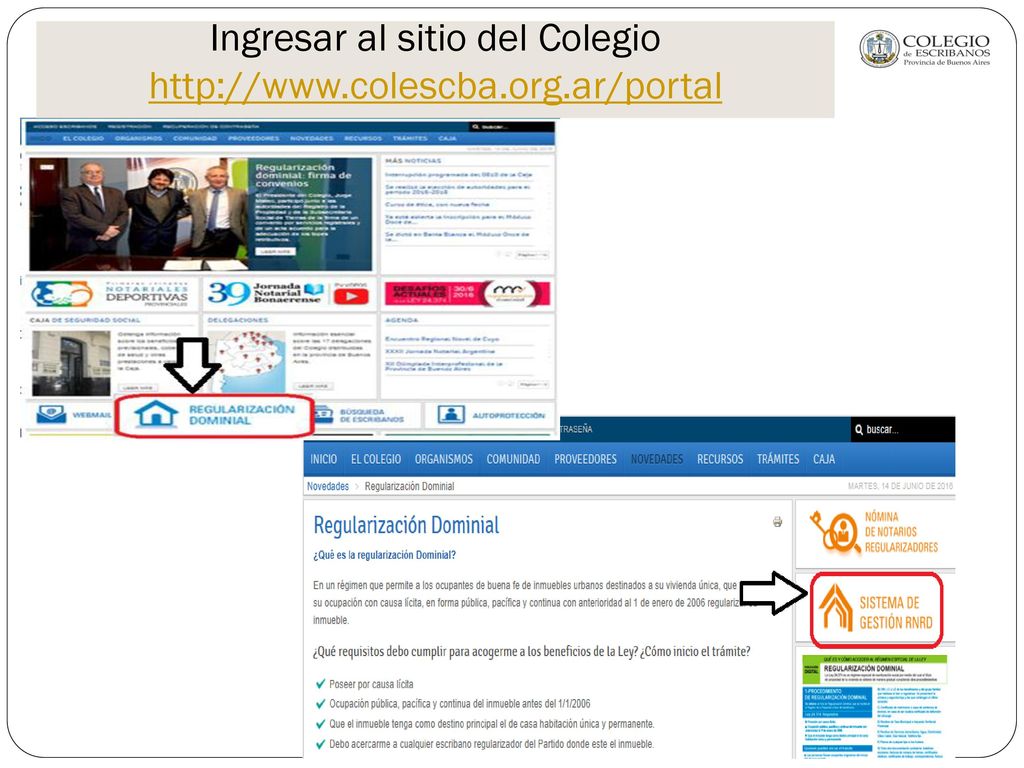
Task: Click the Nómina de Notarios Regularizadores icon
Action: 835,533
